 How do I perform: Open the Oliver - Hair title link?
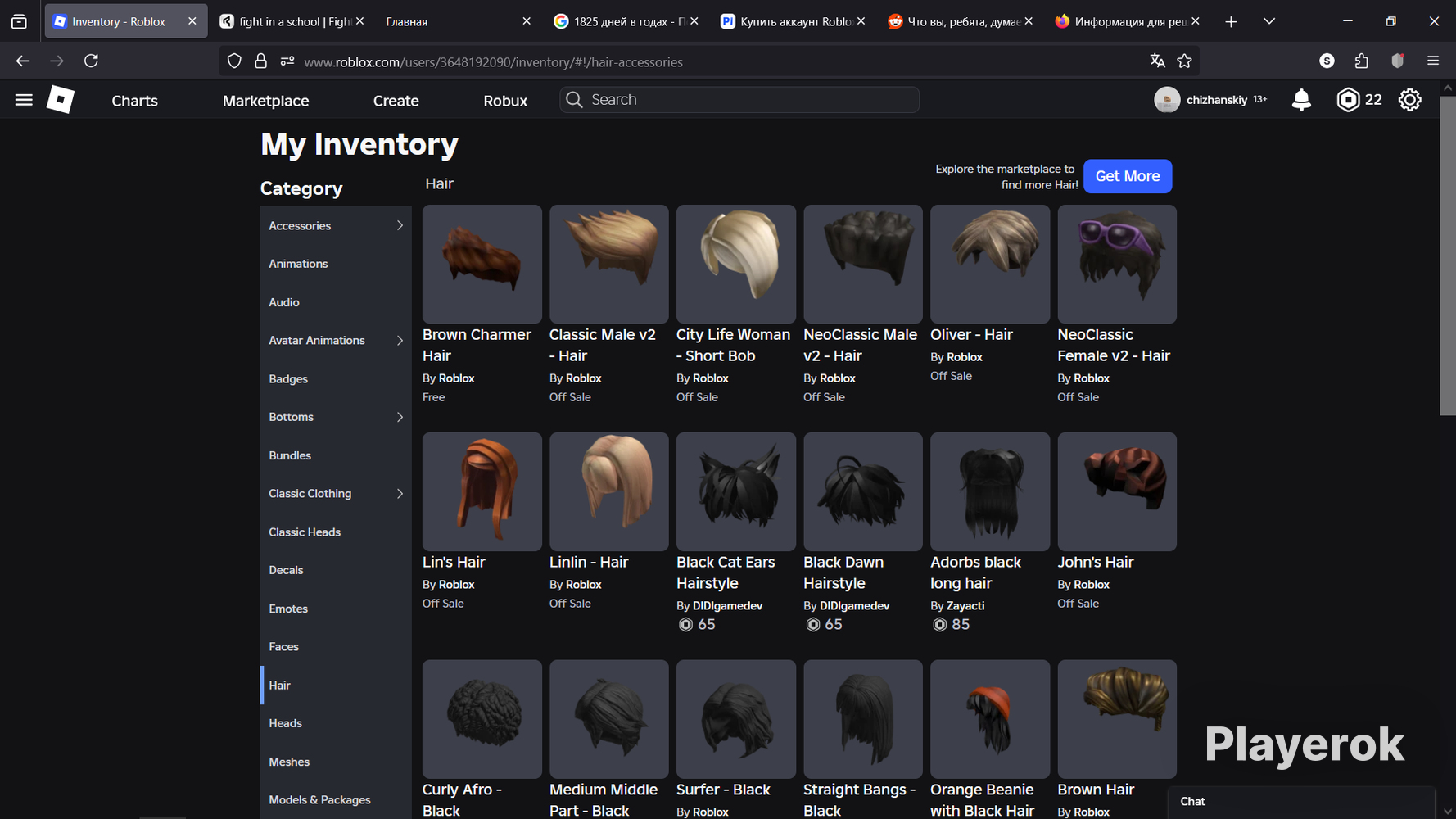coord(971,335)
